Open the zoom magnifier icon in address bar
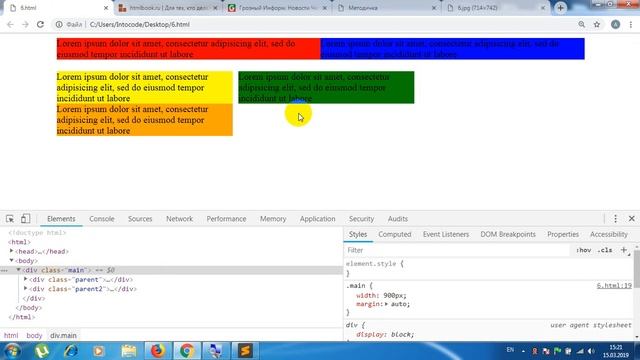 click(582, 24)
